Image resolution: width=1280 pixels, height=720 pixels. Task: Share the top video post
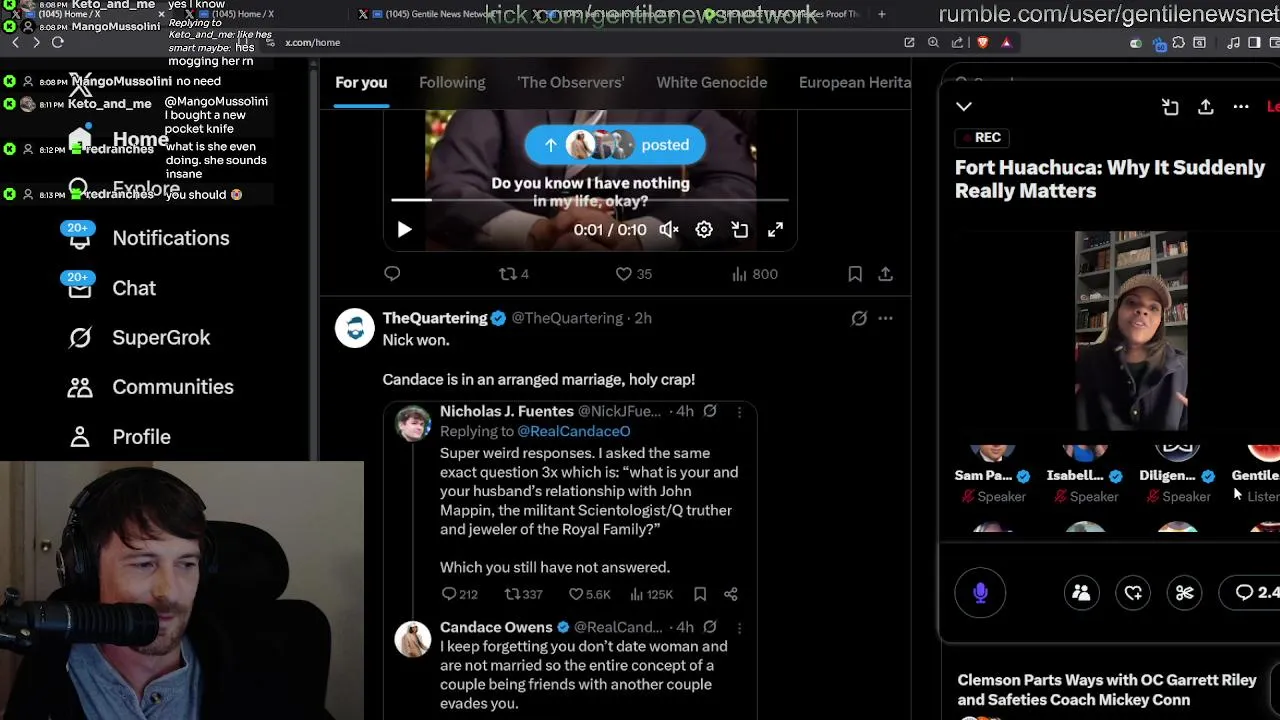pyautogui.click(x=885, y=274)
